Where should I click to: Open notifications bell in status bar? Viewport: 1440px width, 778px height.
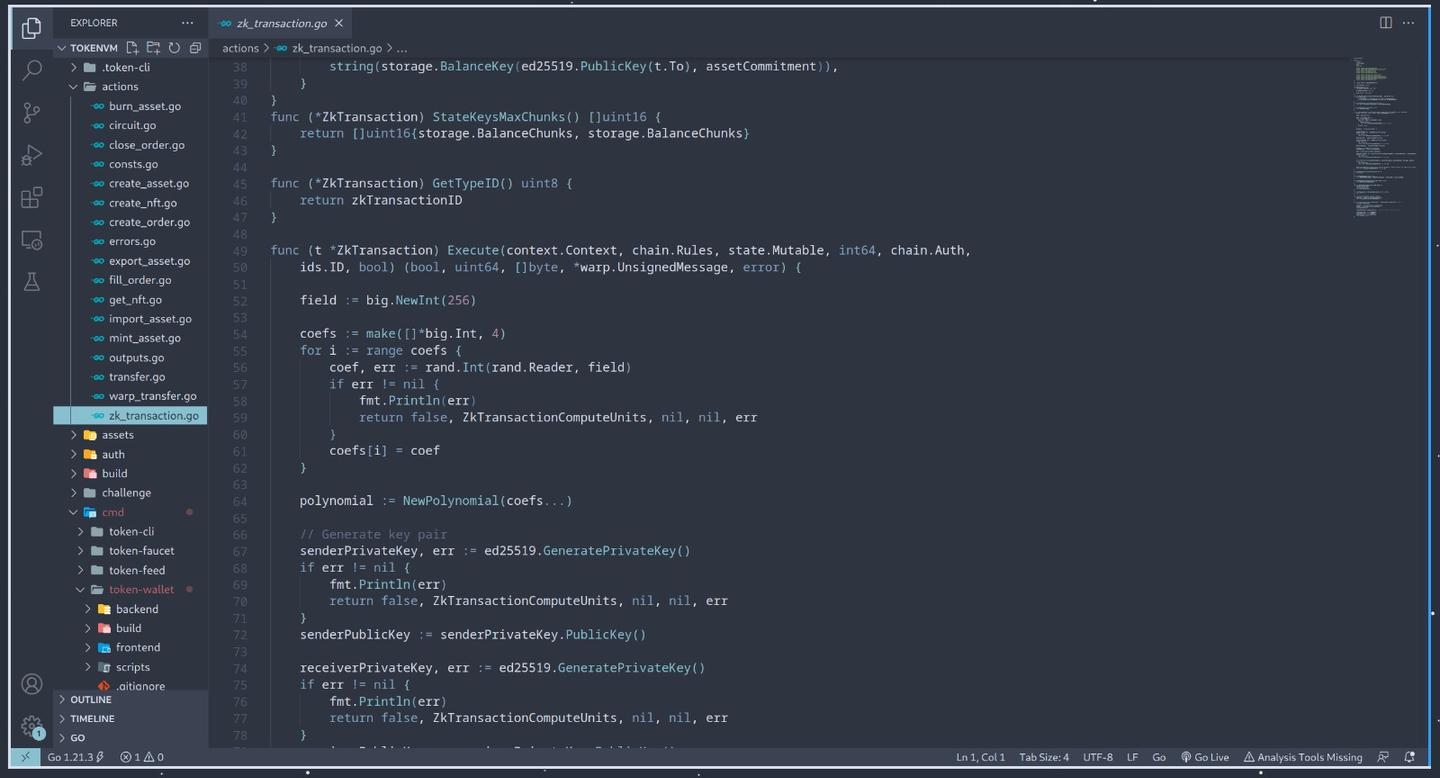[1410, 757]
